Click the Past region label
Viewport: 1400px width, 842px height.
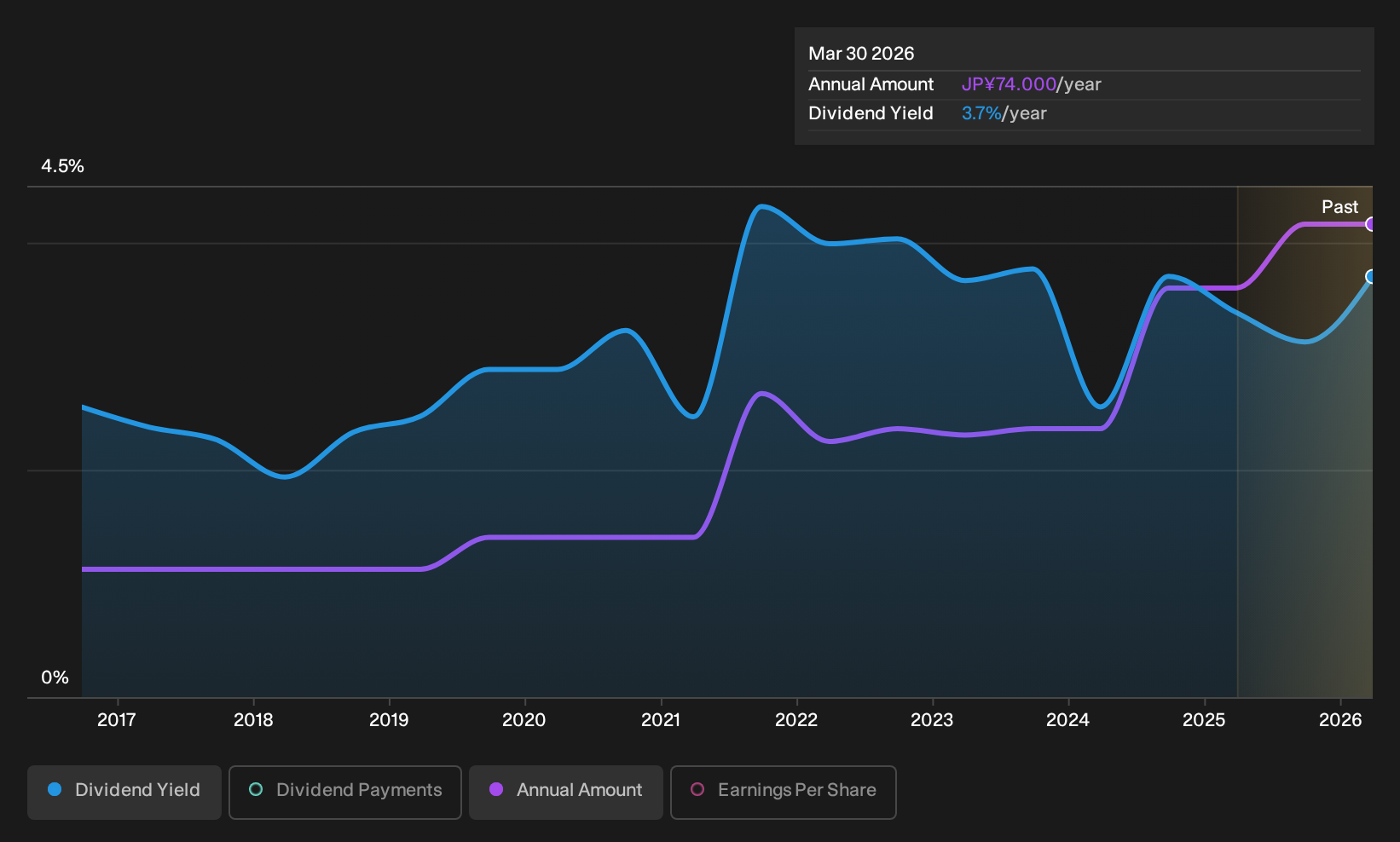tap(1339, 207)
